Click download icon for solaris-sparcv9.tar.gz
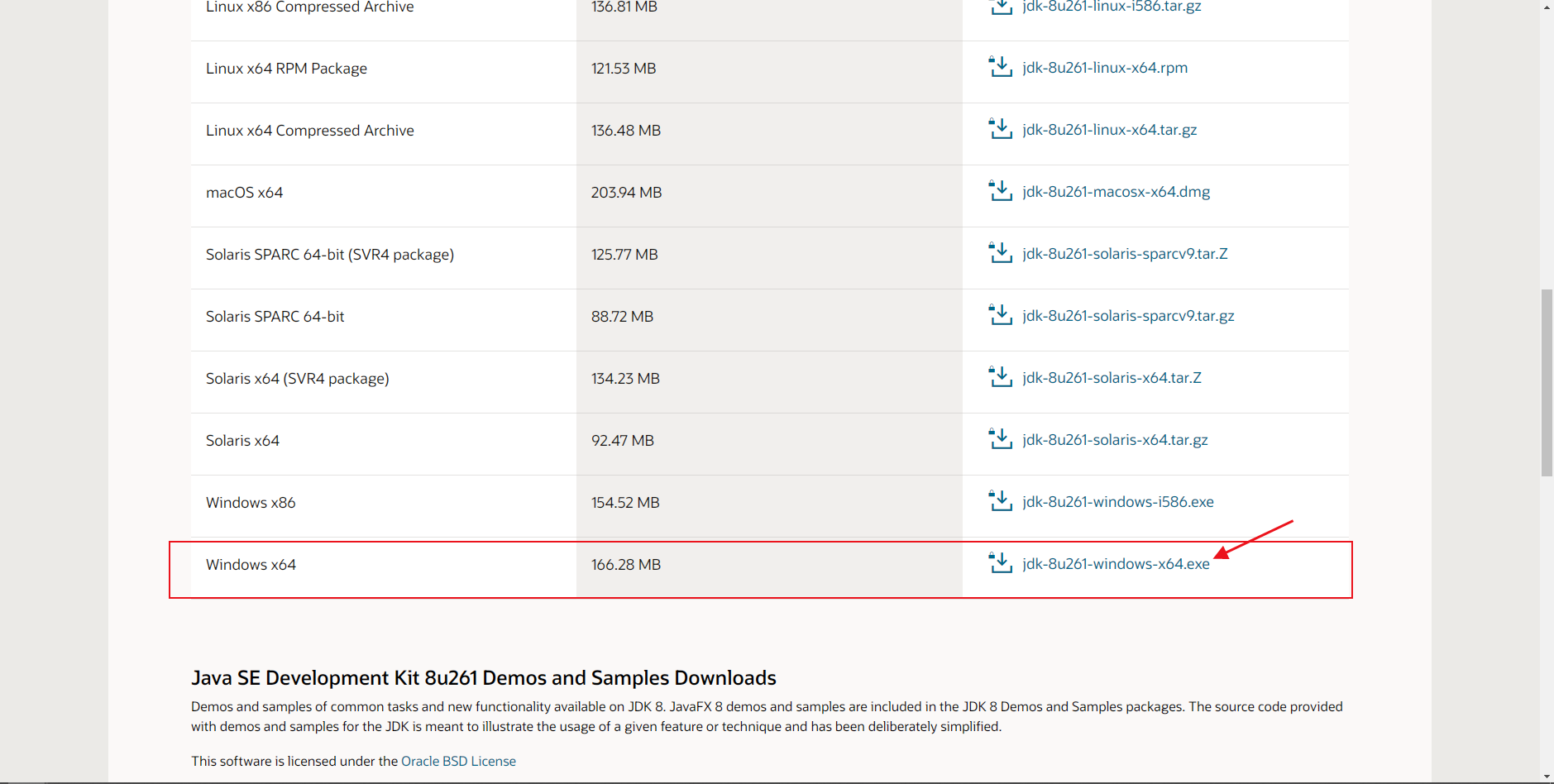The width and height of the screenshot is (1554, 784). [x=1001, y=315]
